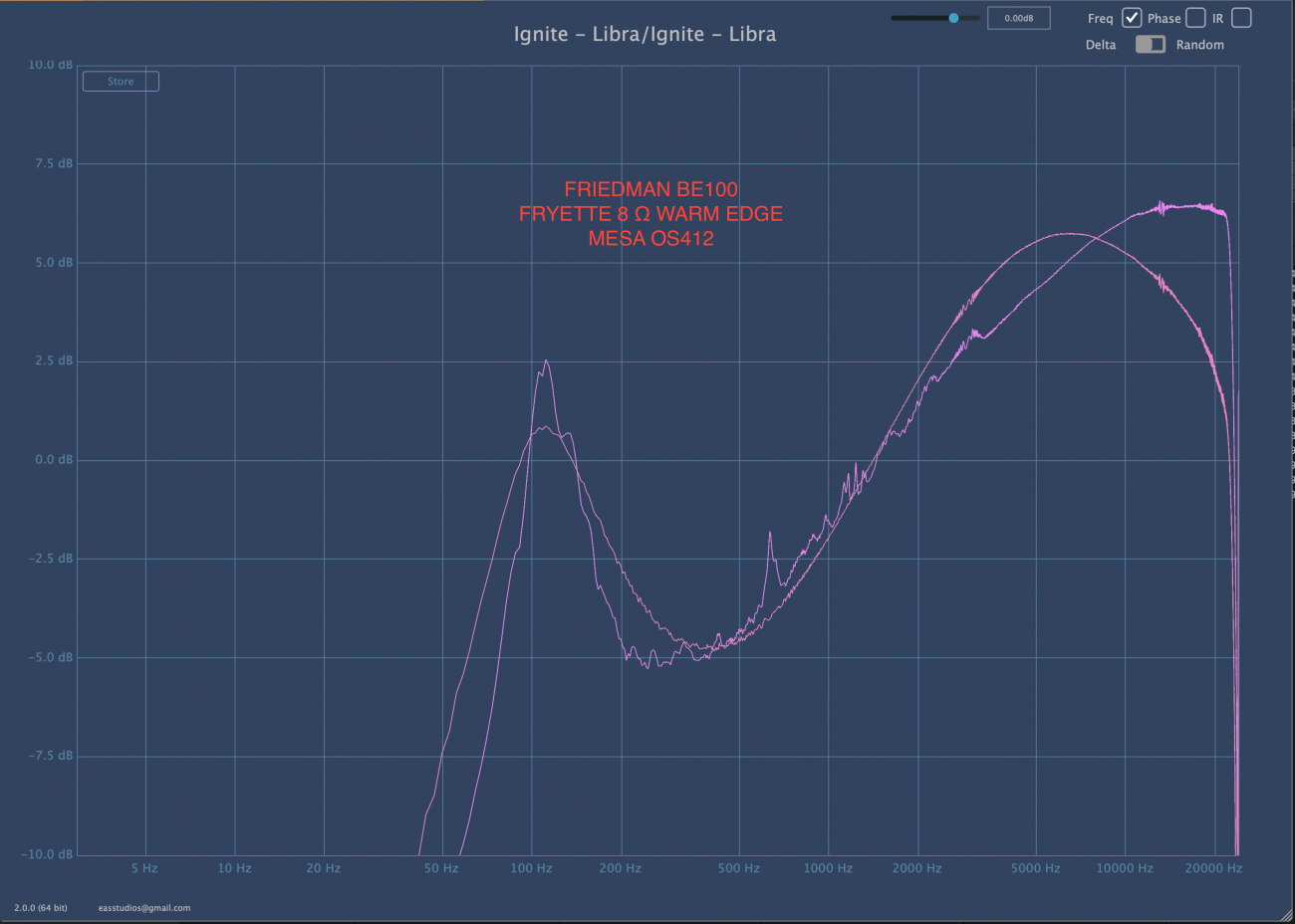Click the FRYETTE 8 Ω WARM EDGE text
Image resolution: width=1295 pixels, height=924 pixels.
pyautogui.click(x=650, y=214)
